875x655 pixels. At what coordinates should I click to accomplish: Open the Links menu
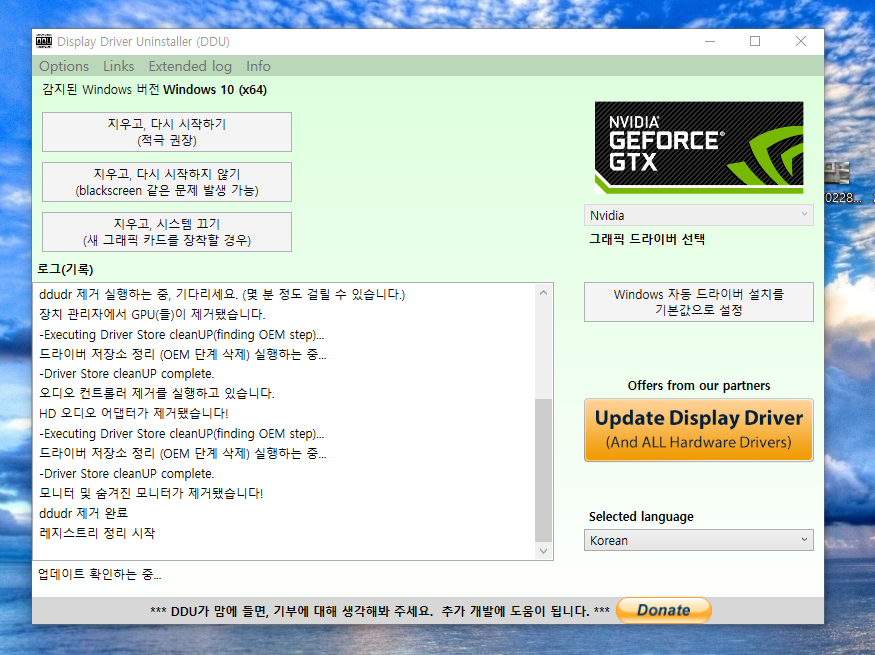tap(118, 66)
